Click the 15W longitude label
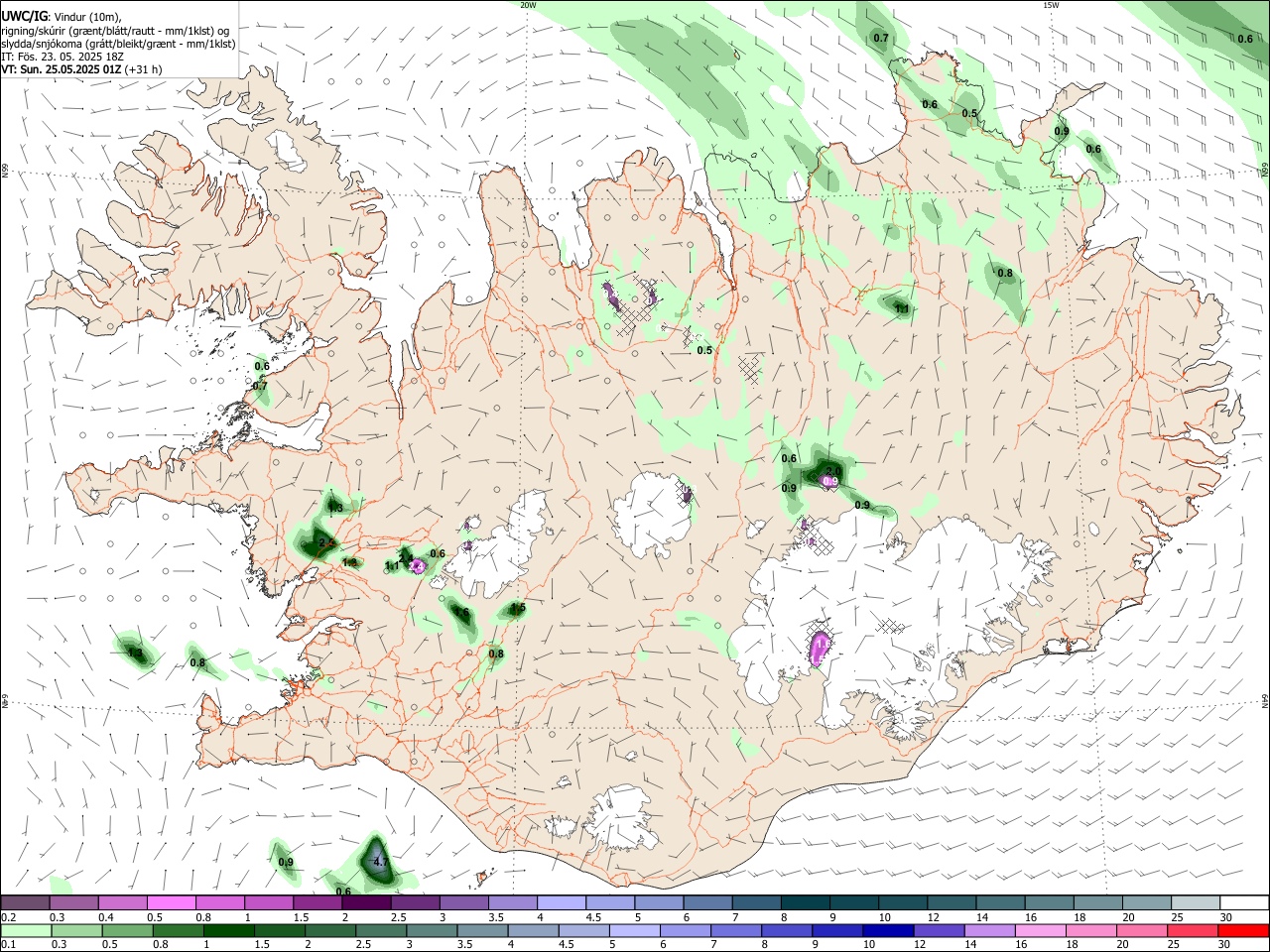Image resolution: width=1270 pixels, height=952 pixels. (x=1051, y=5)
